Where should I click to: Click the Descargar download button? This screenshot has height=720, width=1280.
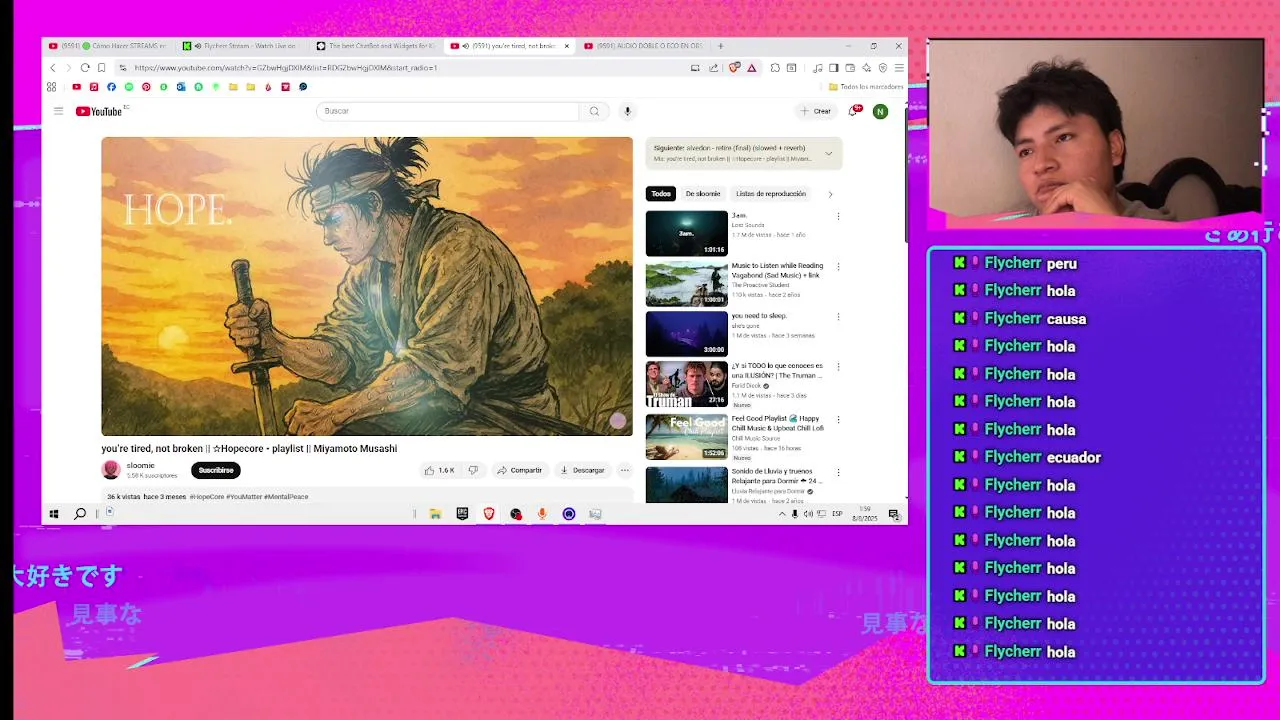(x=582, y=470)
